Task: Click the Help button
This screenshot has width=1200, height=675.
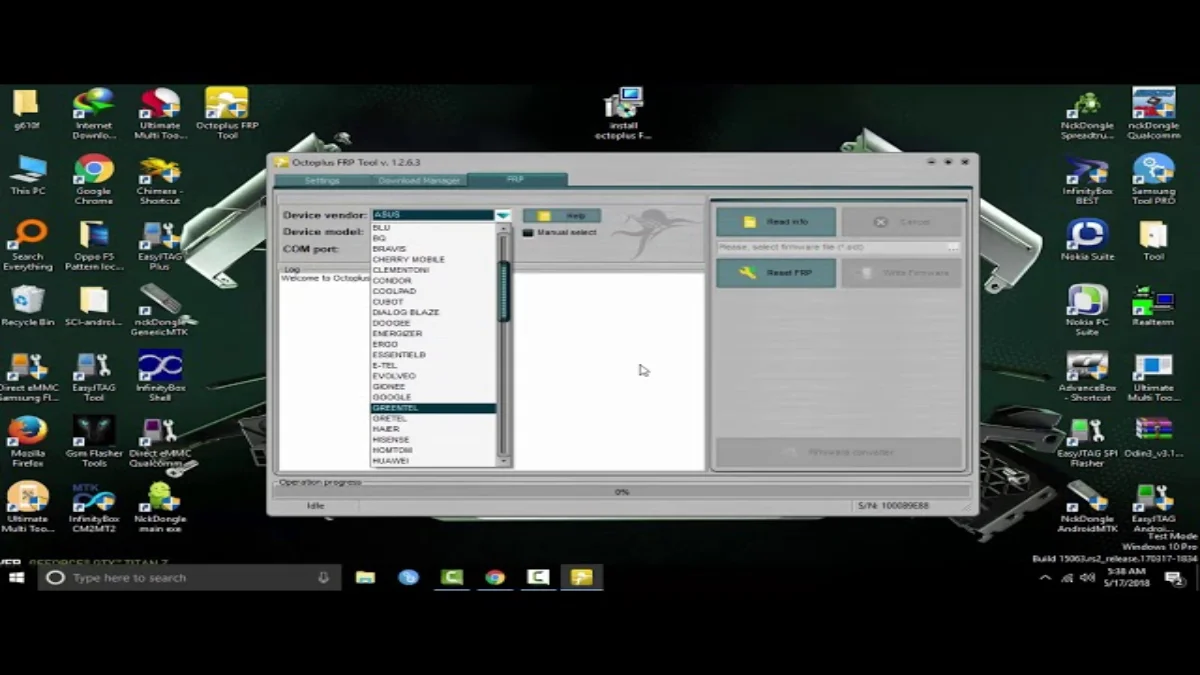Action: click(x=562, y=216)
